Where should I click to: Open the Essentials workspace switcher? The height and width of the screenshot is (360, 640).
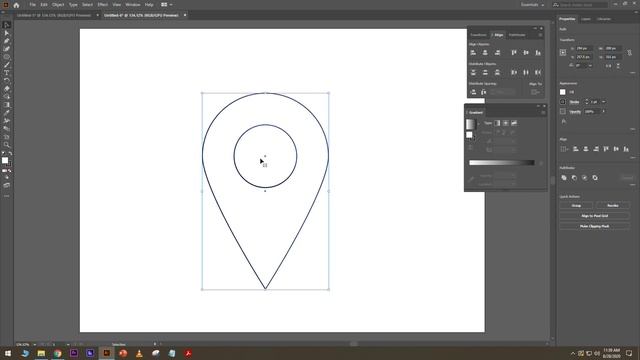tap(532, 5)
